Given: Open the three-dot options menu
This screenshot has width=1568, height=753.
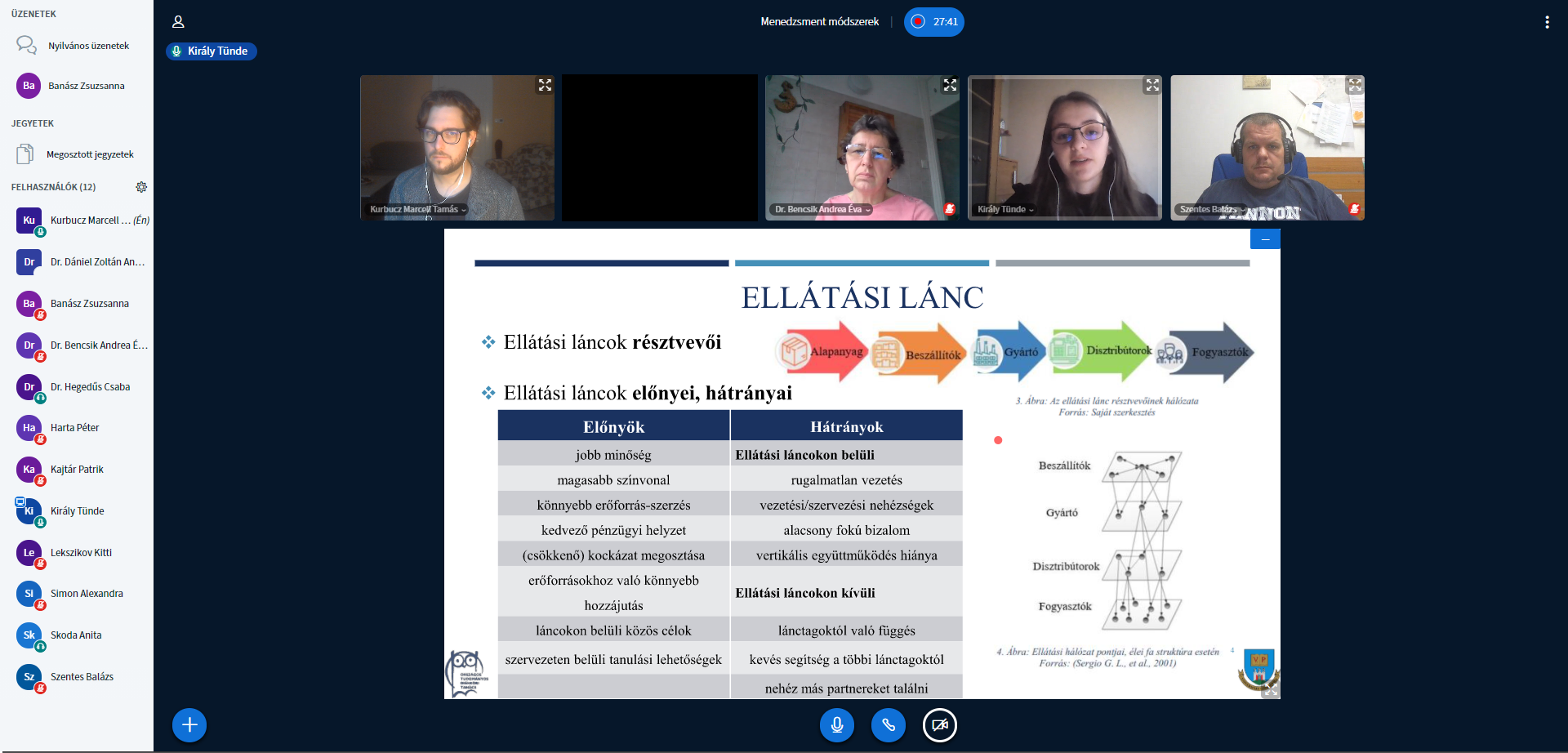Looking at the screenshot, I should (x=1546, y=22).
